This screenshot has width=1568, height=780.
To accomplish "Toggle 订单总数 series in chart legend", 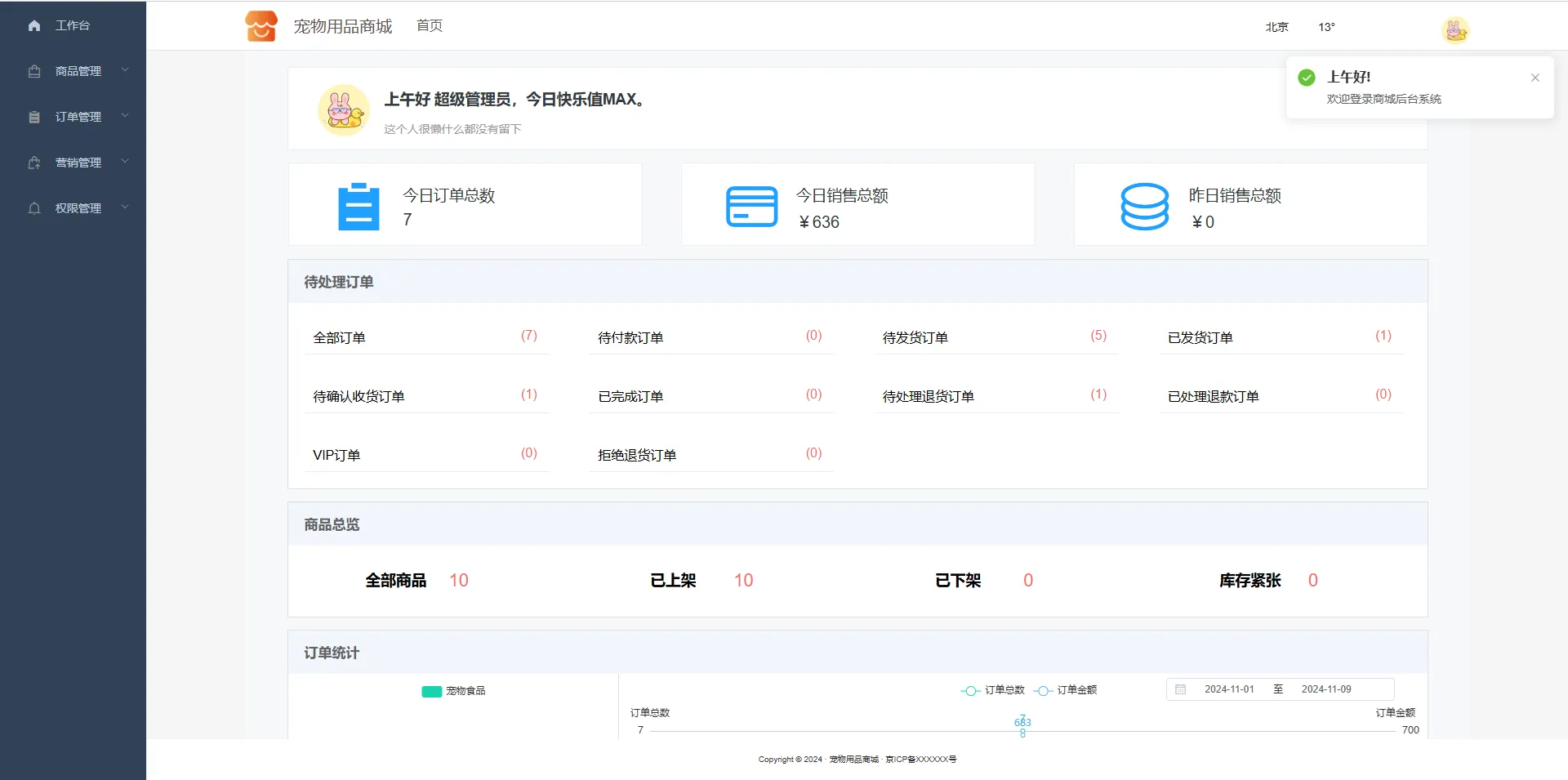I will (x=993, y=690).
